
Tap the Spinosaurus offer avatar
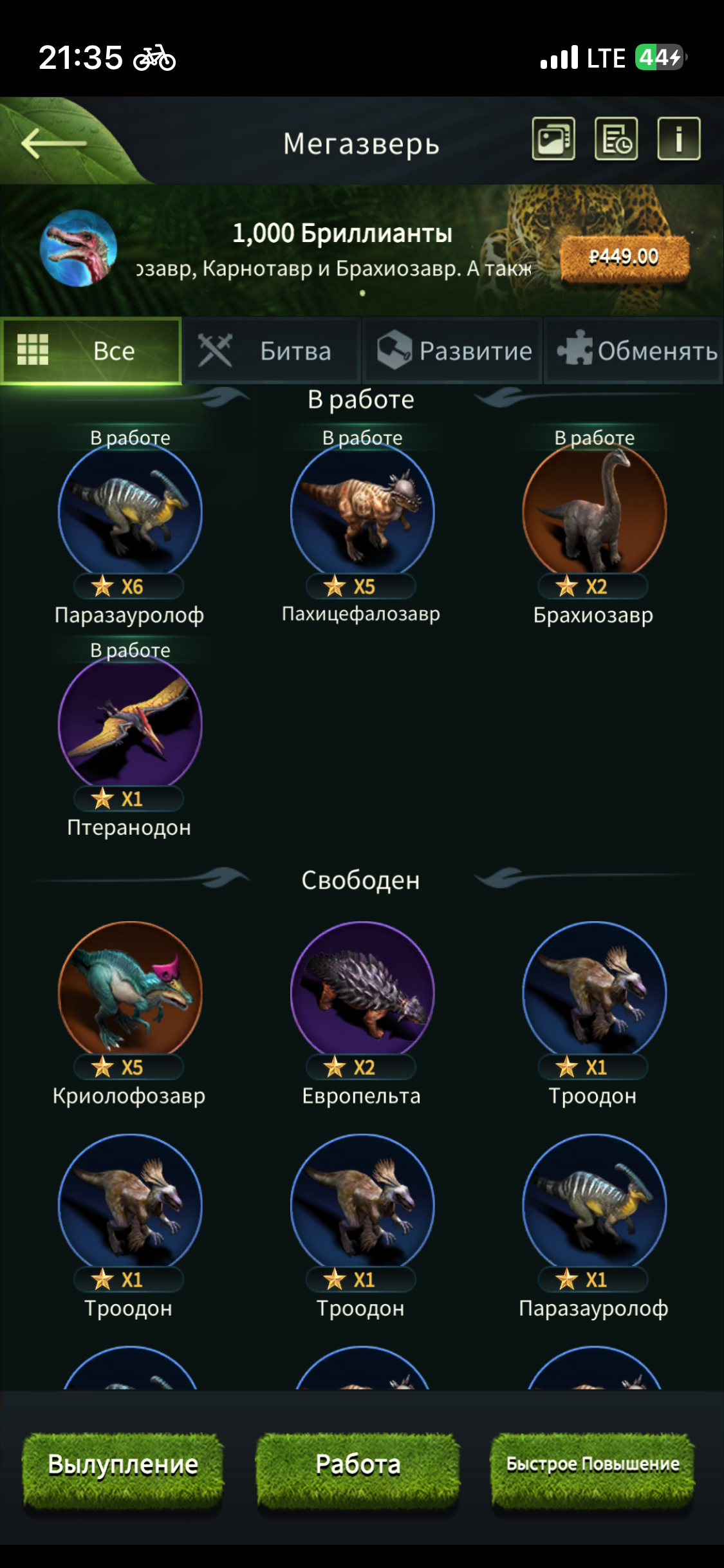point(79,248)
